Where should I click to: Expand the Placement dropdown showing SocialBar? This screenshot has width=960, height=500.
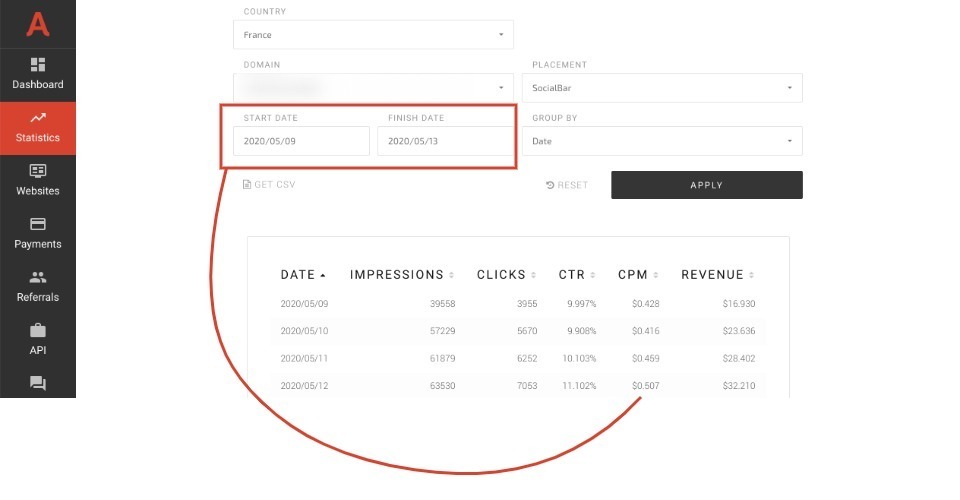pos(662,88)
